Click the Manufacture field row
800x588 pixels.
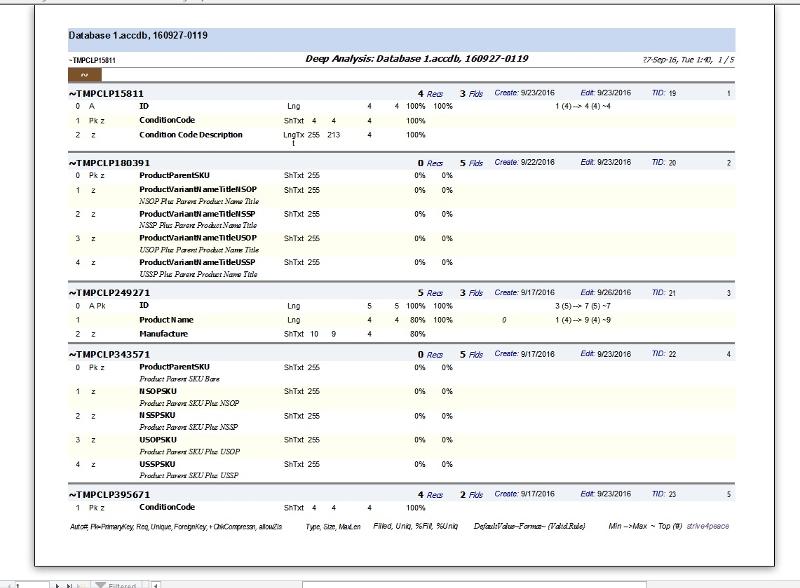[x=163, y=334]
